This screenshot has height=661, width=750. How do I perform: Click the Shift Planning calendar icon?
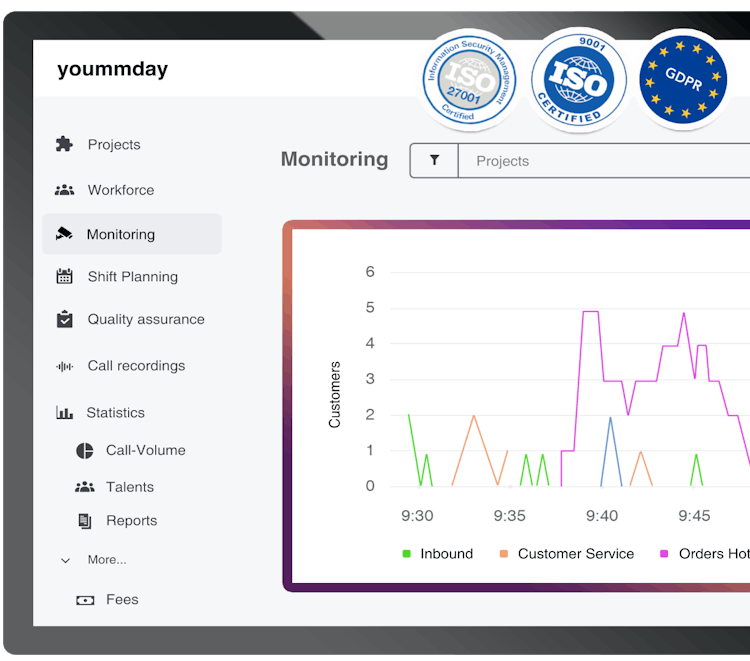[x=64, y=276]
